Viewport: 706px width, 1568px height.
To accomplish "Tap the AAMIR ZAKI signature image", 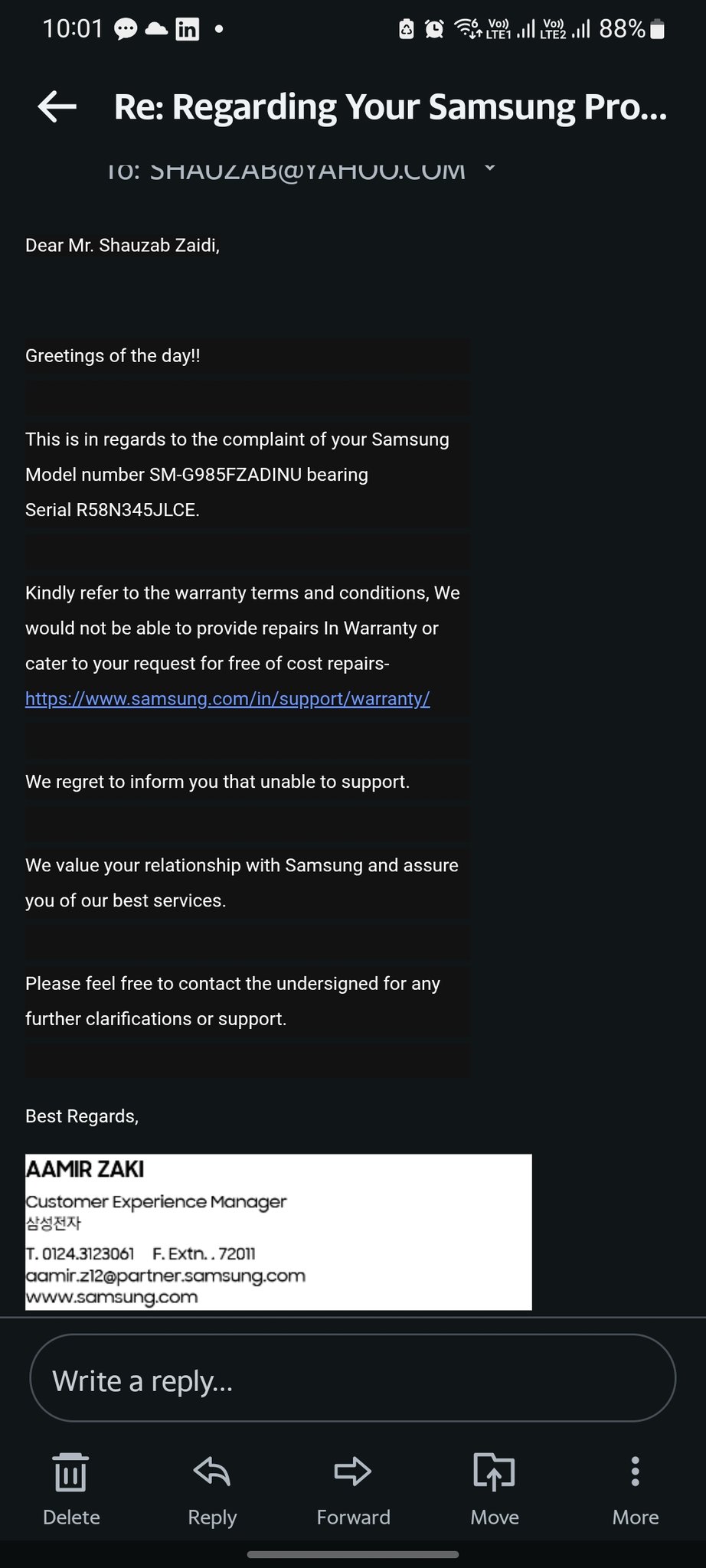I will pyautogui.click(x=278, y=1232).
